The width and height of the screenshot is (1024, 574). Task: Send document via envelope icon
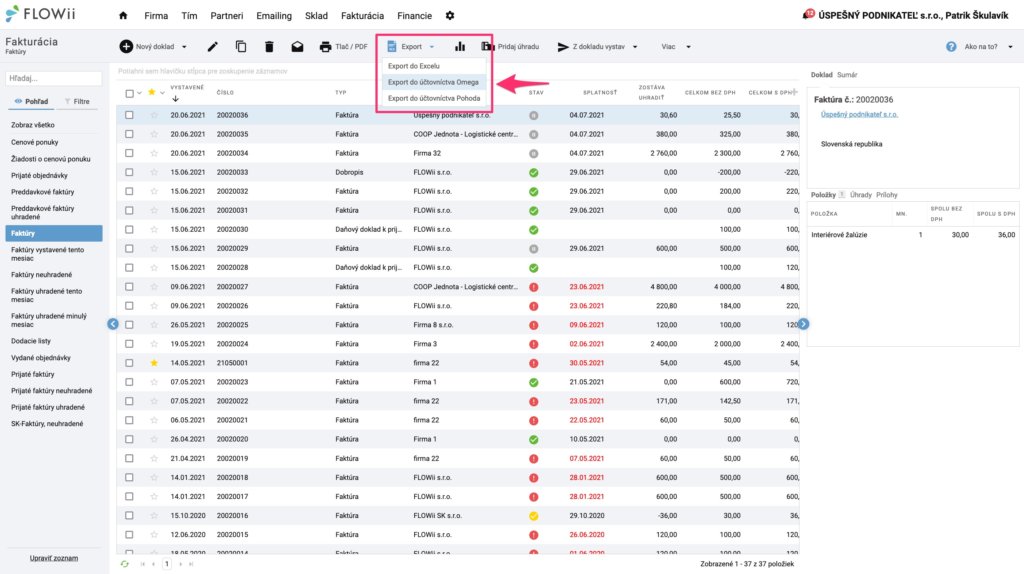coord(297,46)
